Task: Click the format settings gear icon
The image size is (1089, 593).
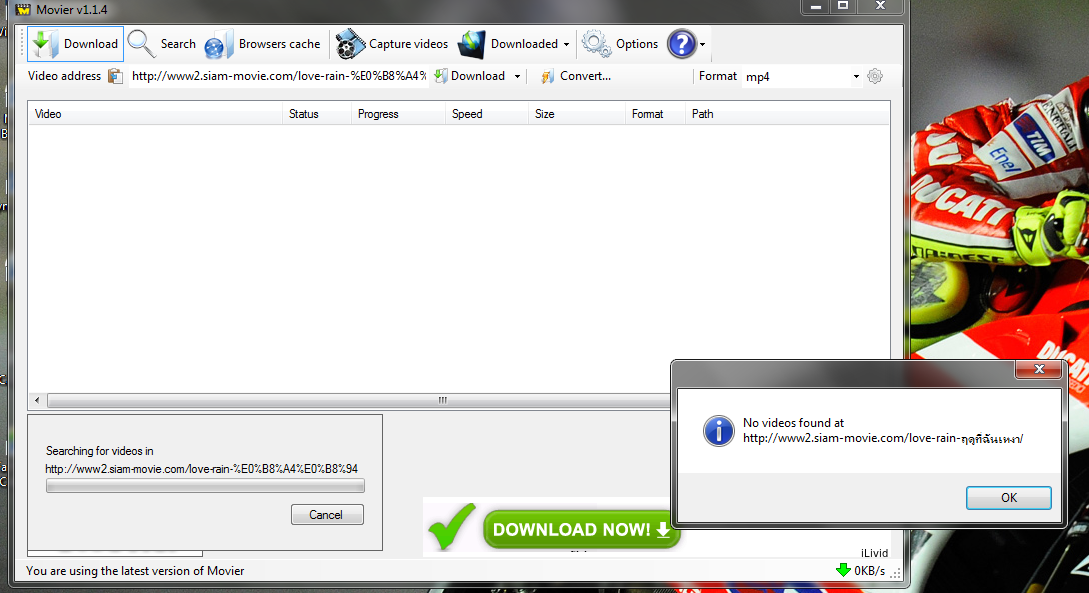Action: coord(875,76)
